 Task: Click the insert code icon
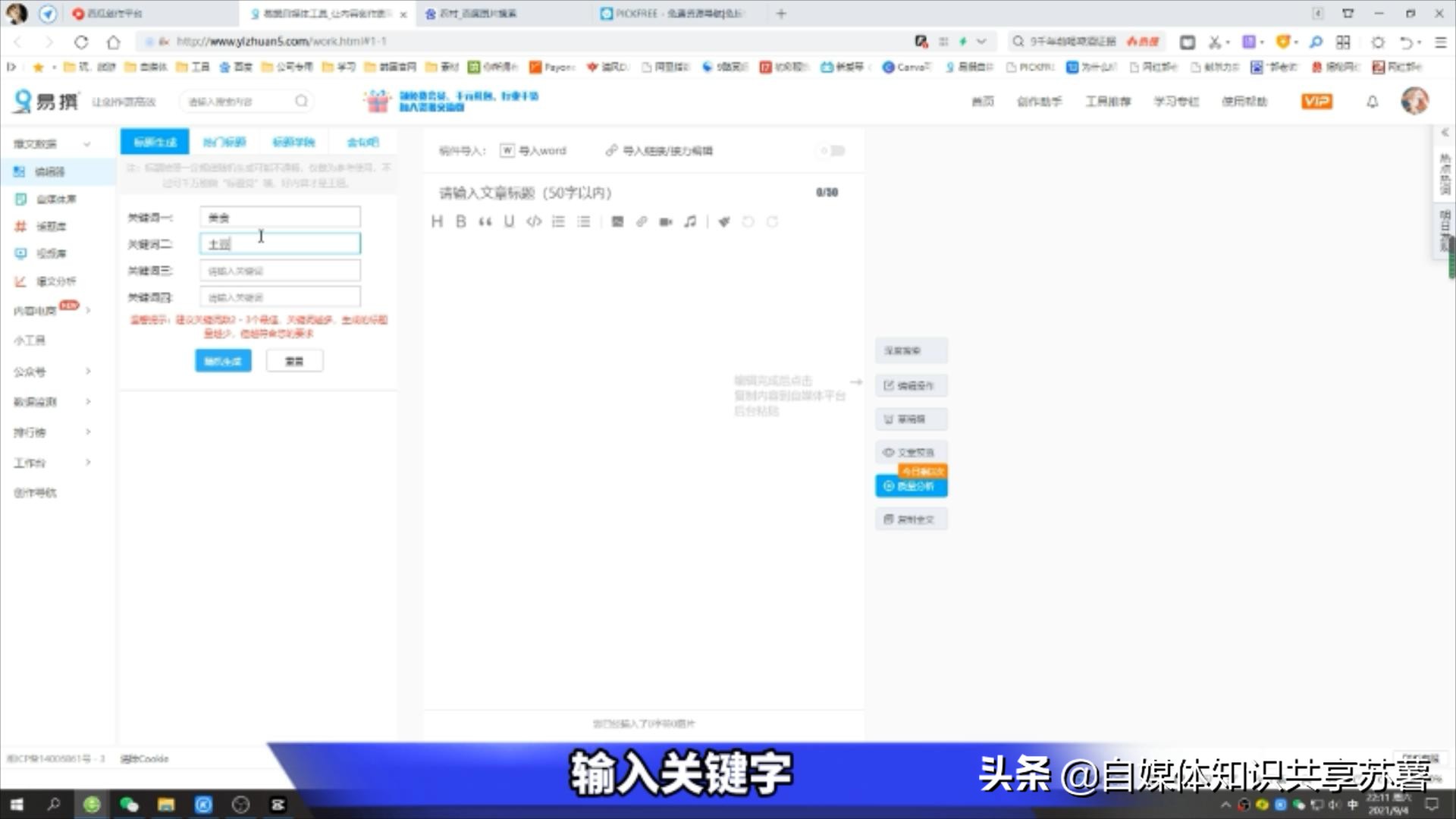(x=534, y=221)
